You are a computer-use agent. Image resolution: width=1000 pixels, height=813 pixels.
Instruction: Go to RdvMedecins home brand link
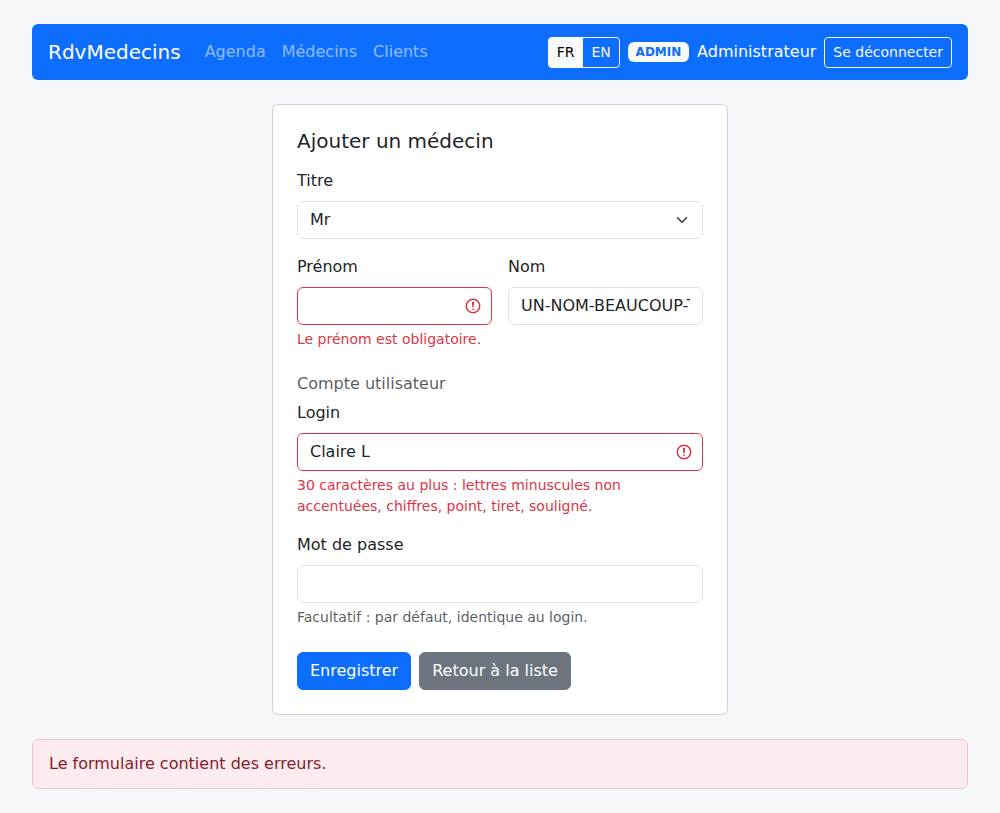[x=115, y=52]
